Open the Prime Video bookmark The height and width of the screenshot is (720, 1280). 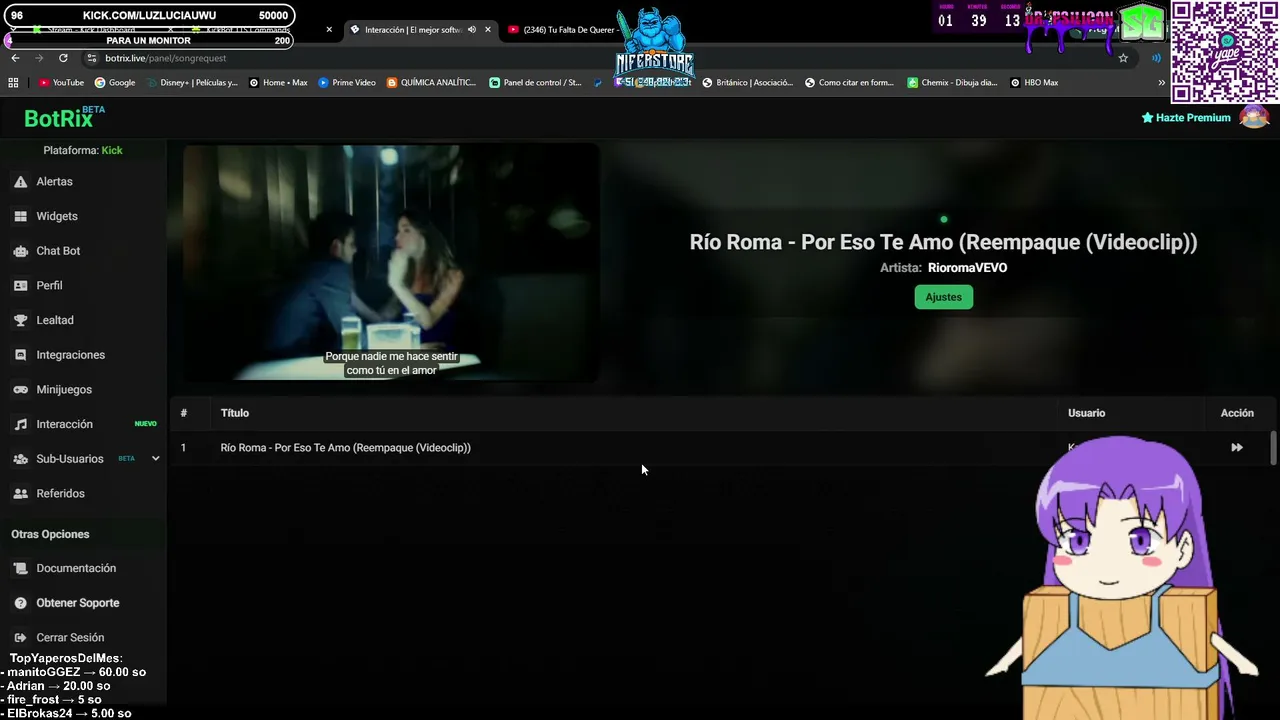click(347, 83)
